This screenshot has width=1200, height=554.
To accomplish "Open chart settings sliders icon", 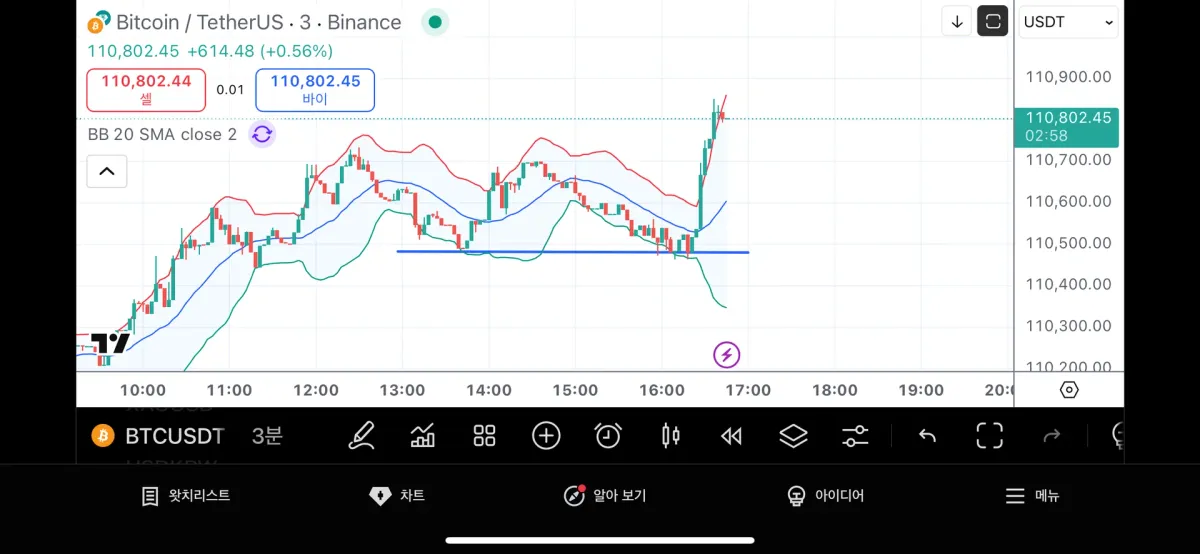I will (x=855, y=435).
